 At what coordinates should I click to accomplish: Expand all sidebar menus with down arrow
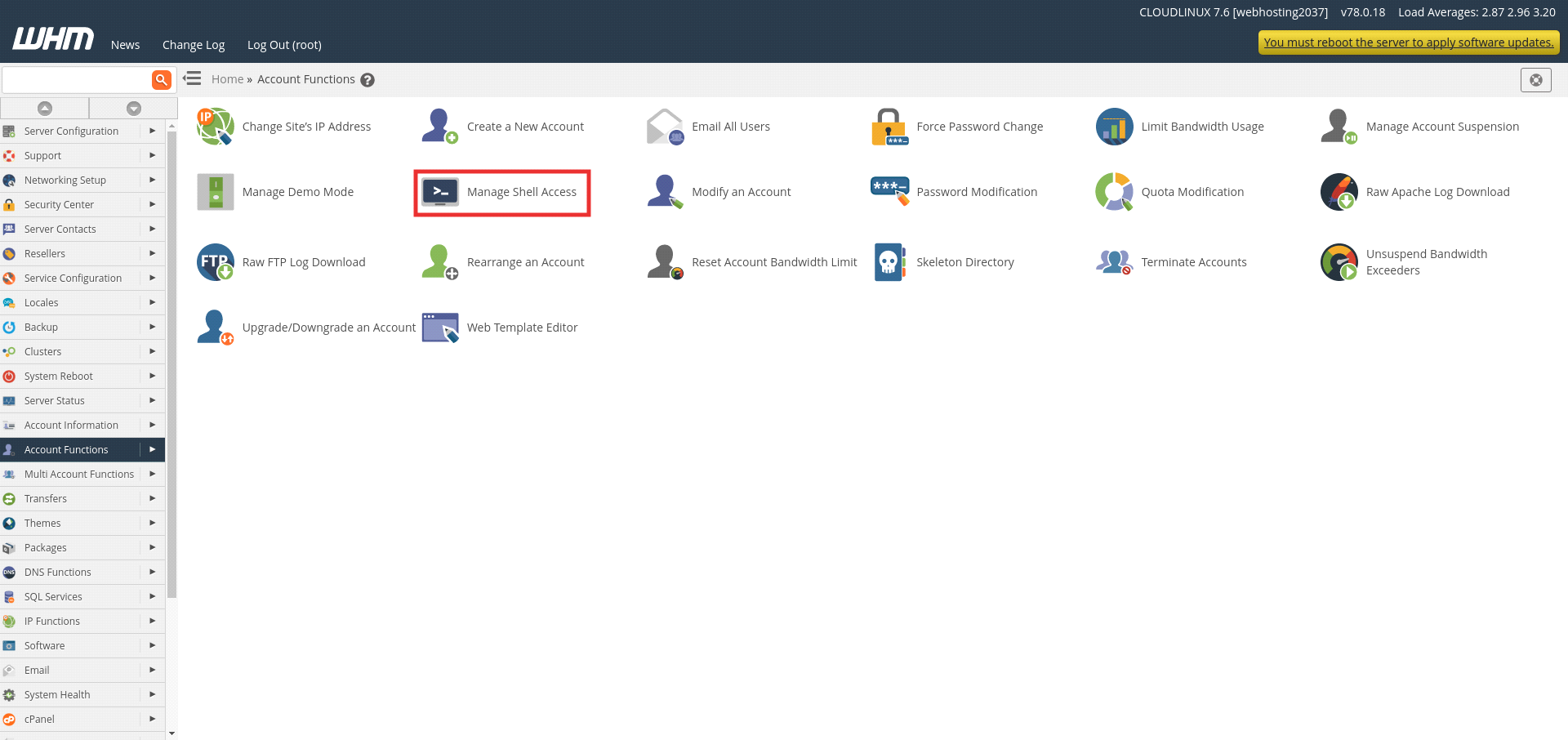(134, 108)
